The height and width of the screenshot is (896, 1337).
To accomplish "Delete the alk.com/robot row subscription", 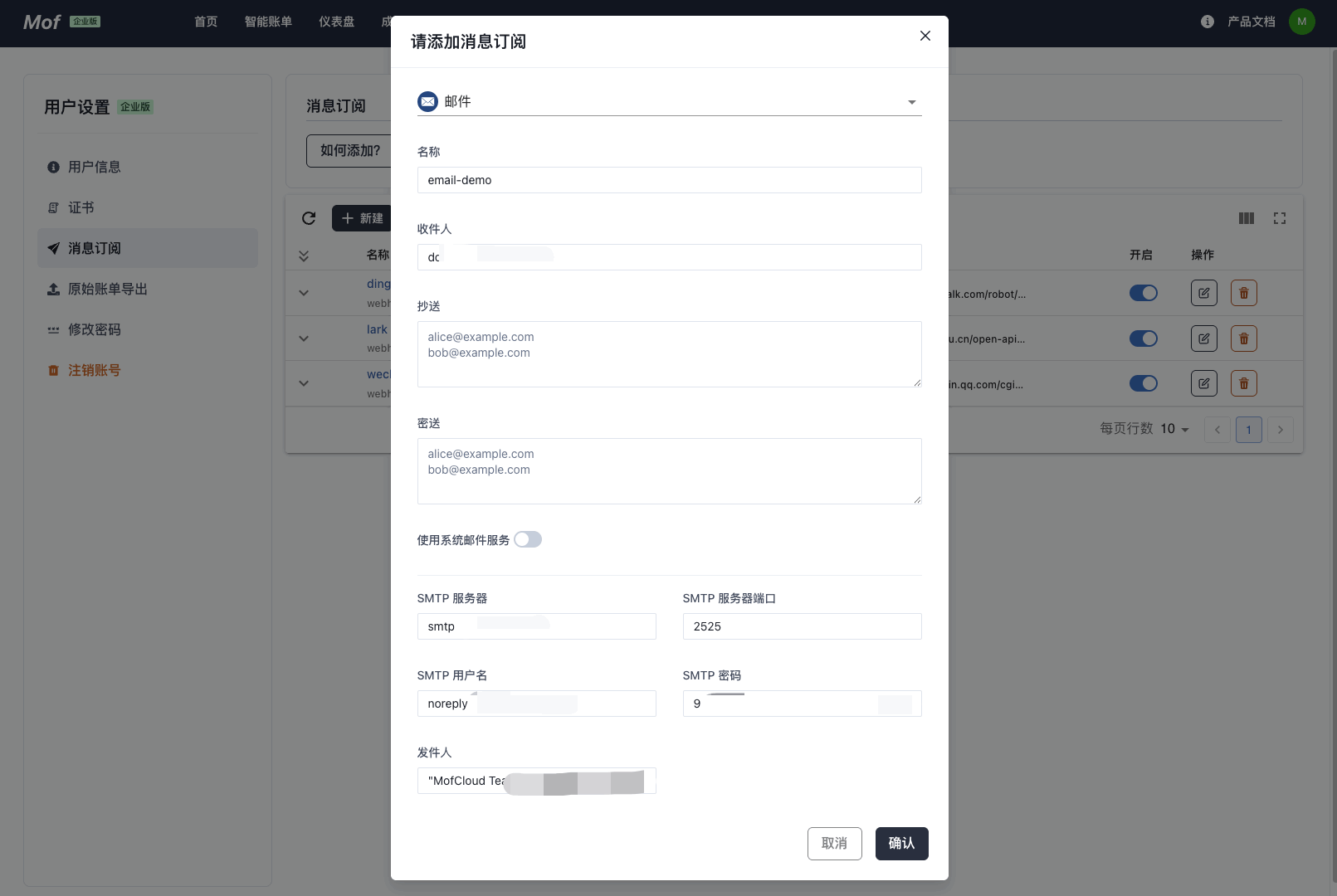I will (1244, 293).
